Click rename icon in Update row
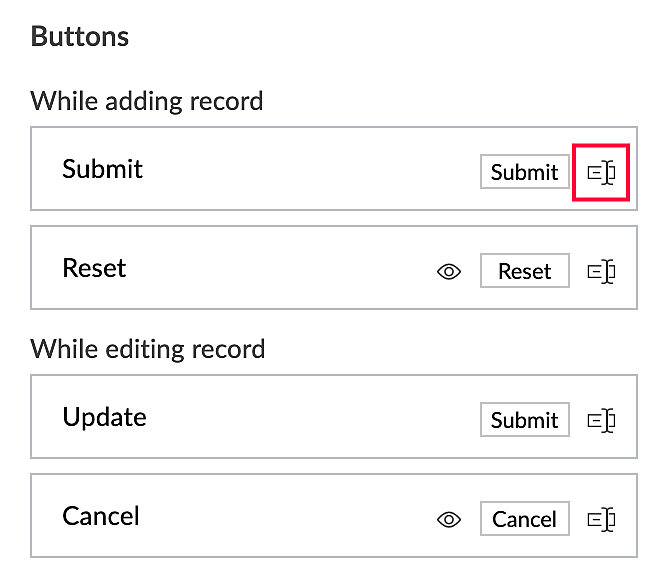Screen dimensions: 666x588 click(x=600, y=420)
